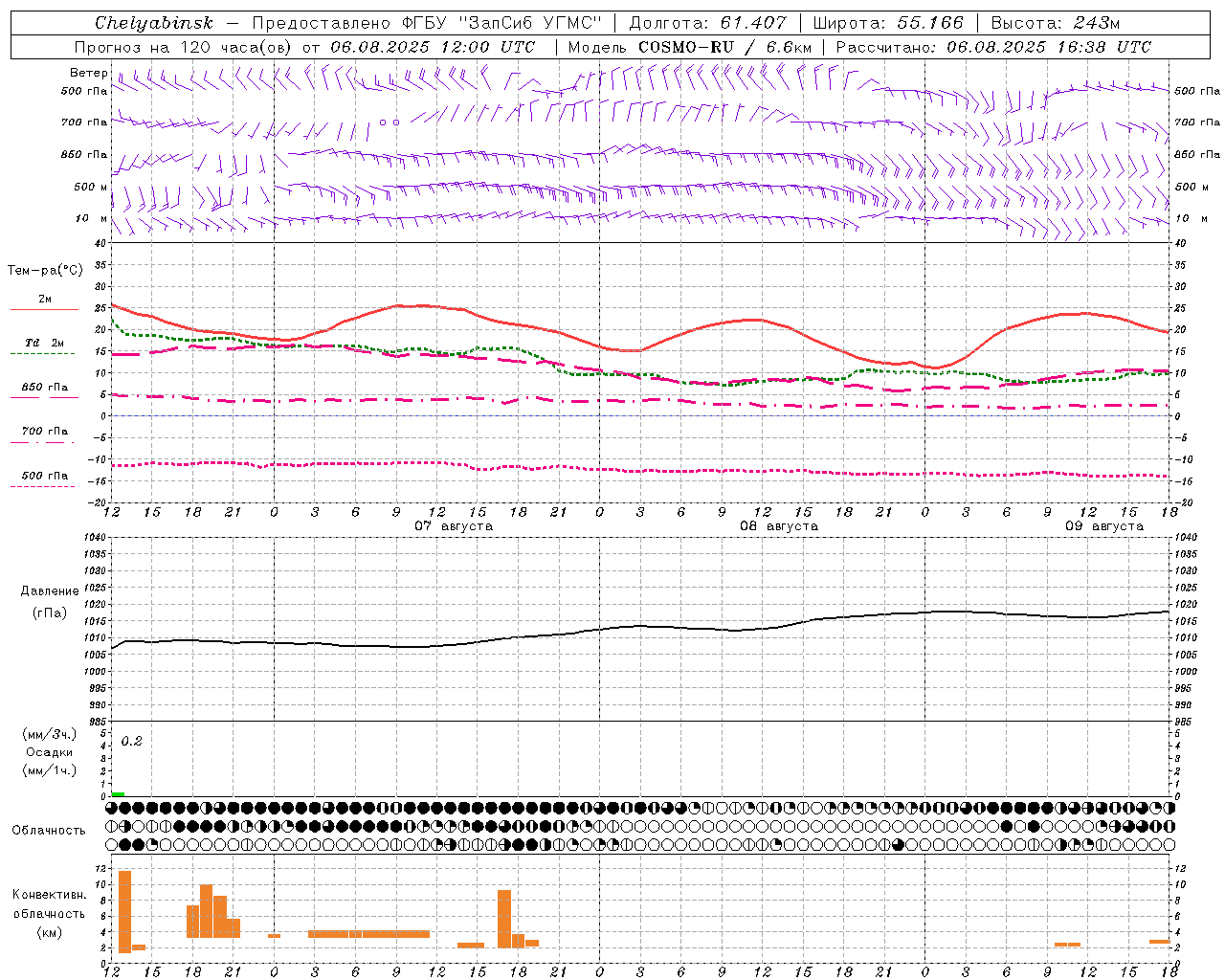Click the 07 августа date label

[454, 526]
